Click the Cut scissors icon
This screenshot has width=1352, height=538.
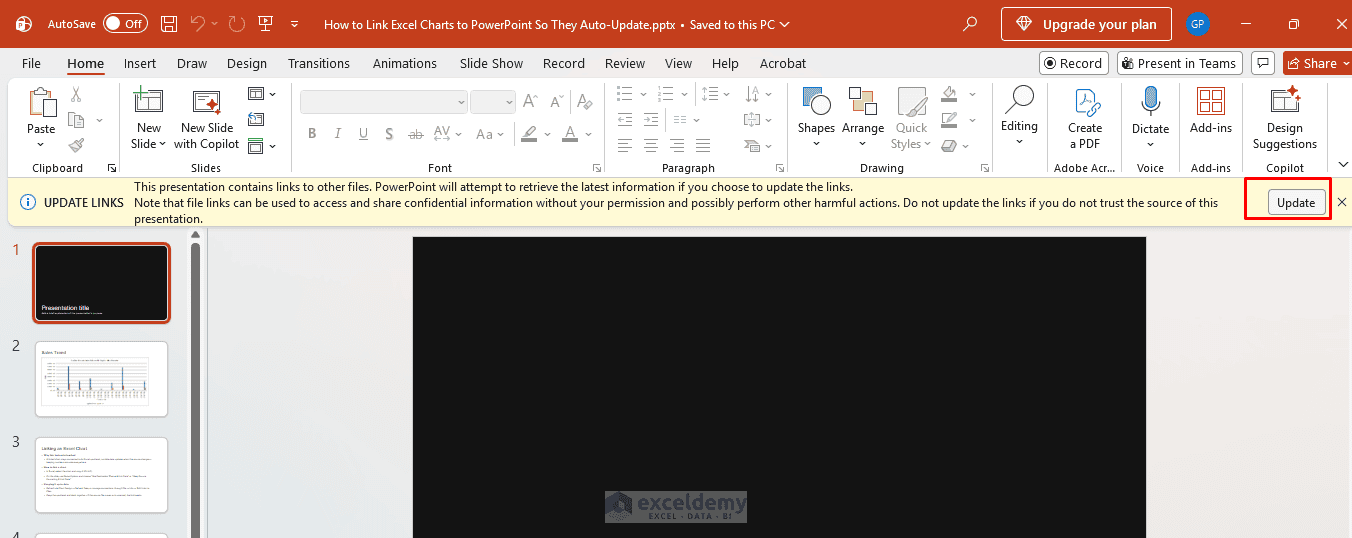[x=76, y=95]
